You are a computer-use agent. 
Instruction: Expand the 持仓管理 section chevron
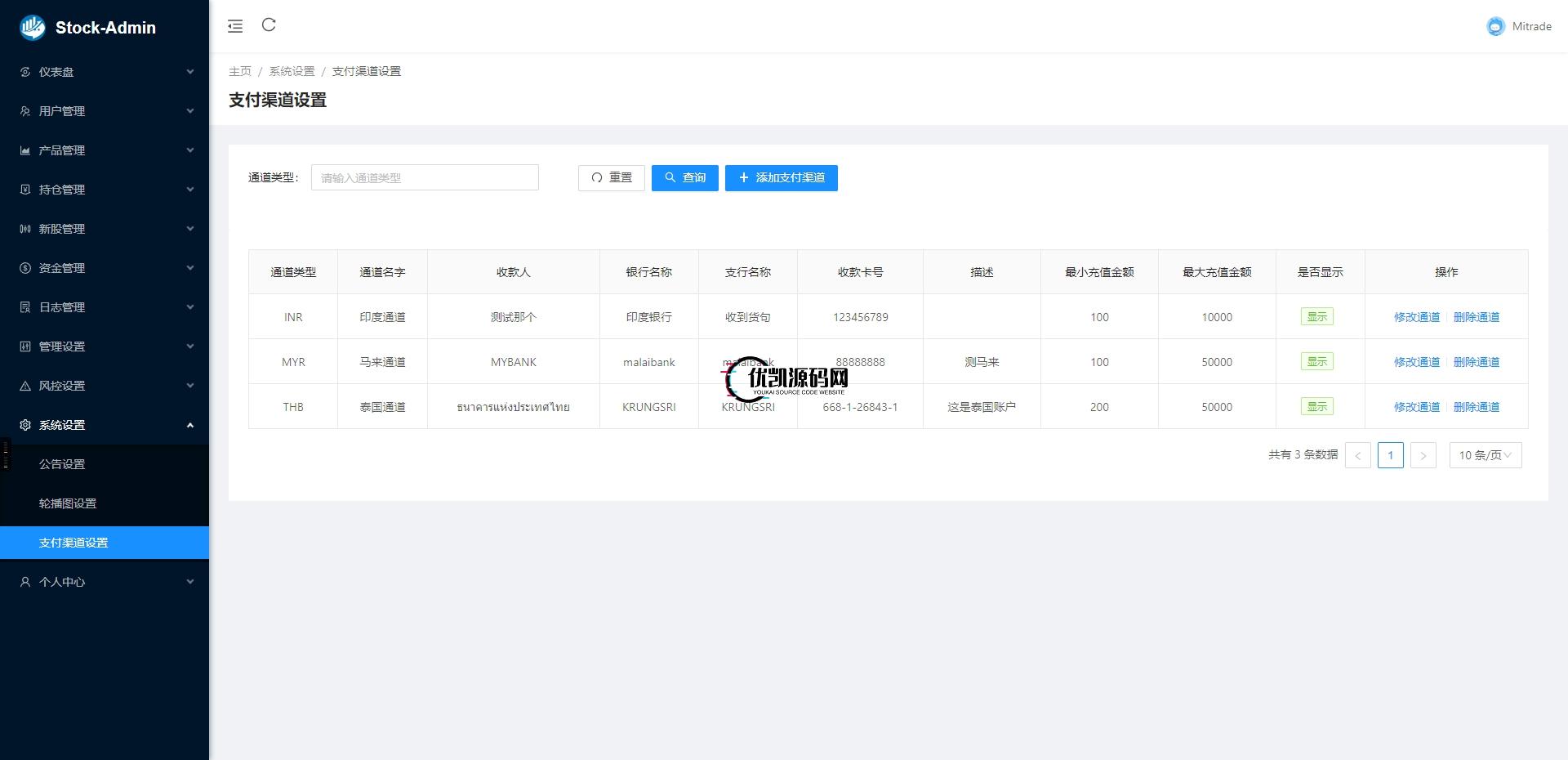point(189,189)
